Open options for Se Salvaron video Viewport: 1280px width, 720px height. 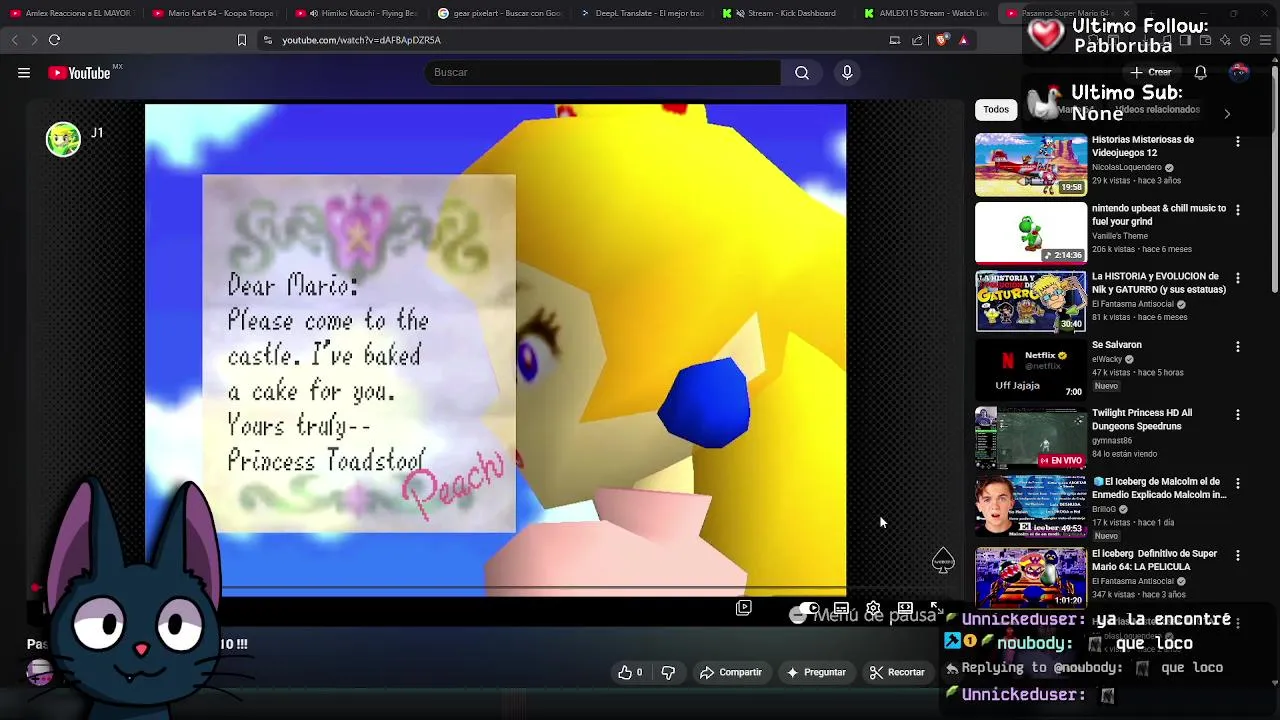[1238, 346]
